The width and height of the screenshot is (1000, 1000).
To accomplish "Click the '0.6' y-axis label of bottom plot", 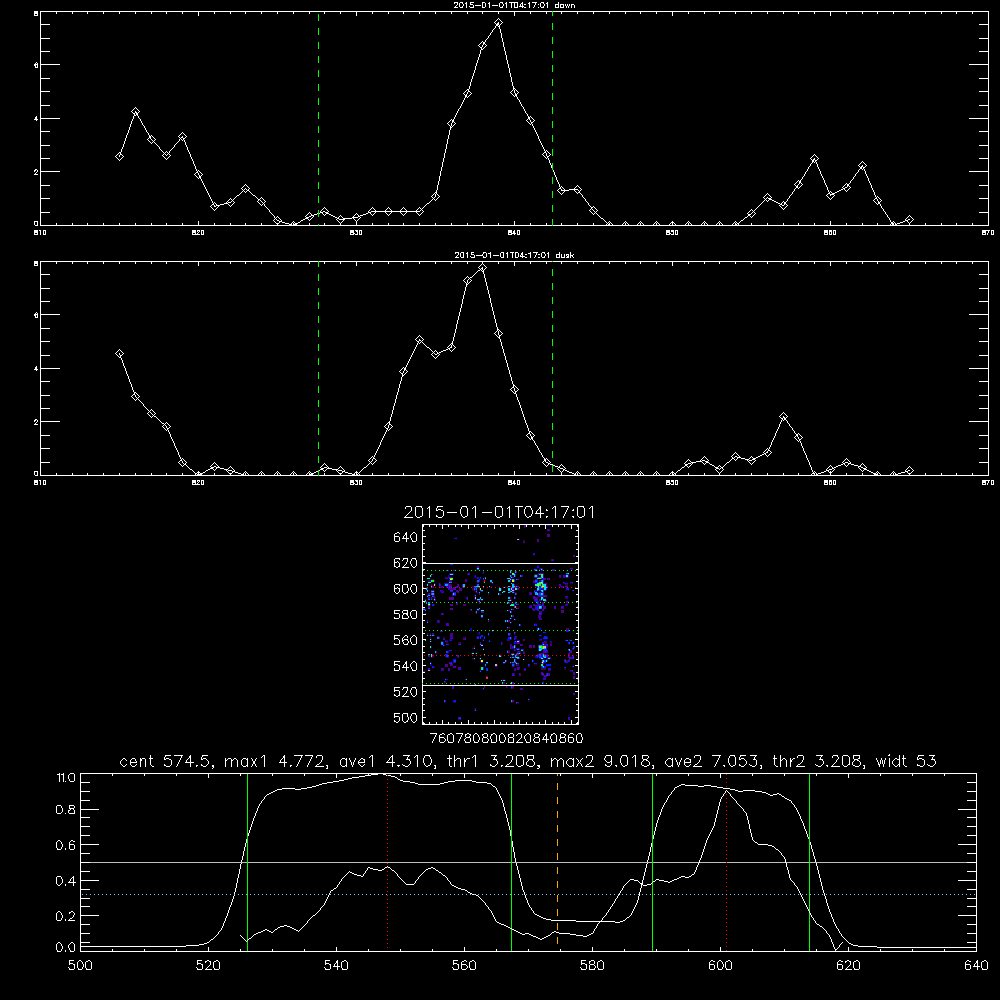I will coord(66,845).
